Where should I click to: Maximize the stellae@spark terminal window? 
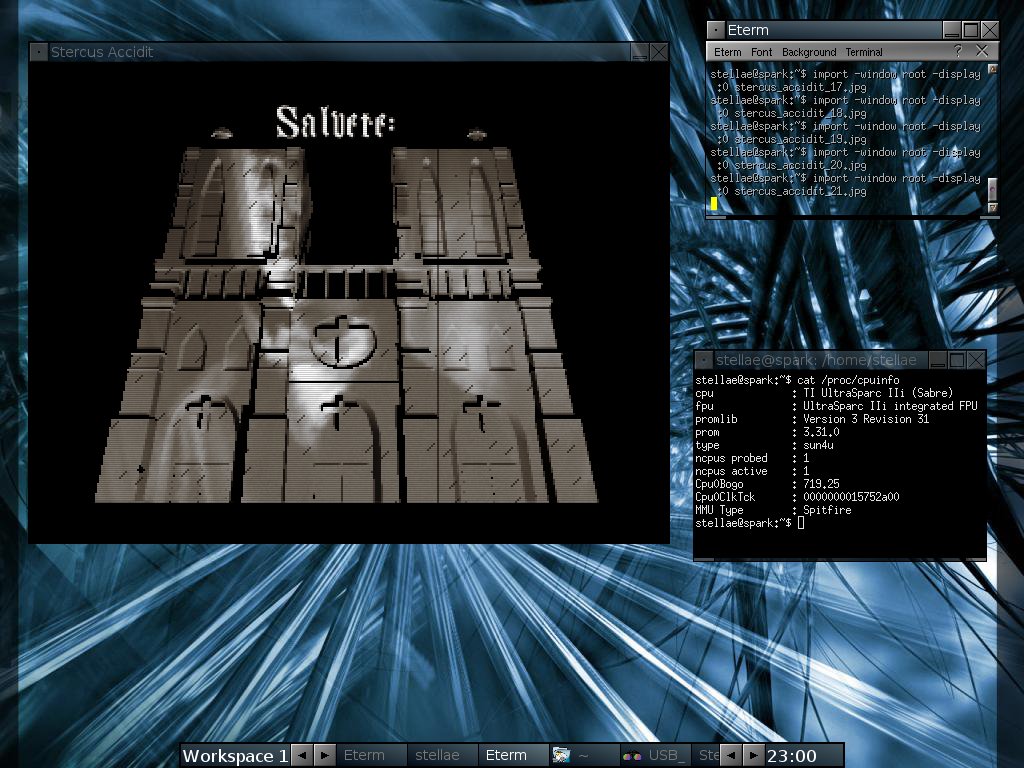[957, 360]
